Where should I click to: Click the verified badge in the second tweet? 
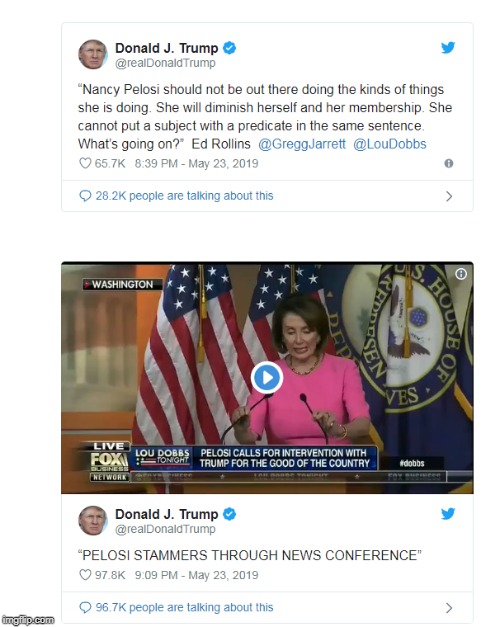tap(229, 514)
